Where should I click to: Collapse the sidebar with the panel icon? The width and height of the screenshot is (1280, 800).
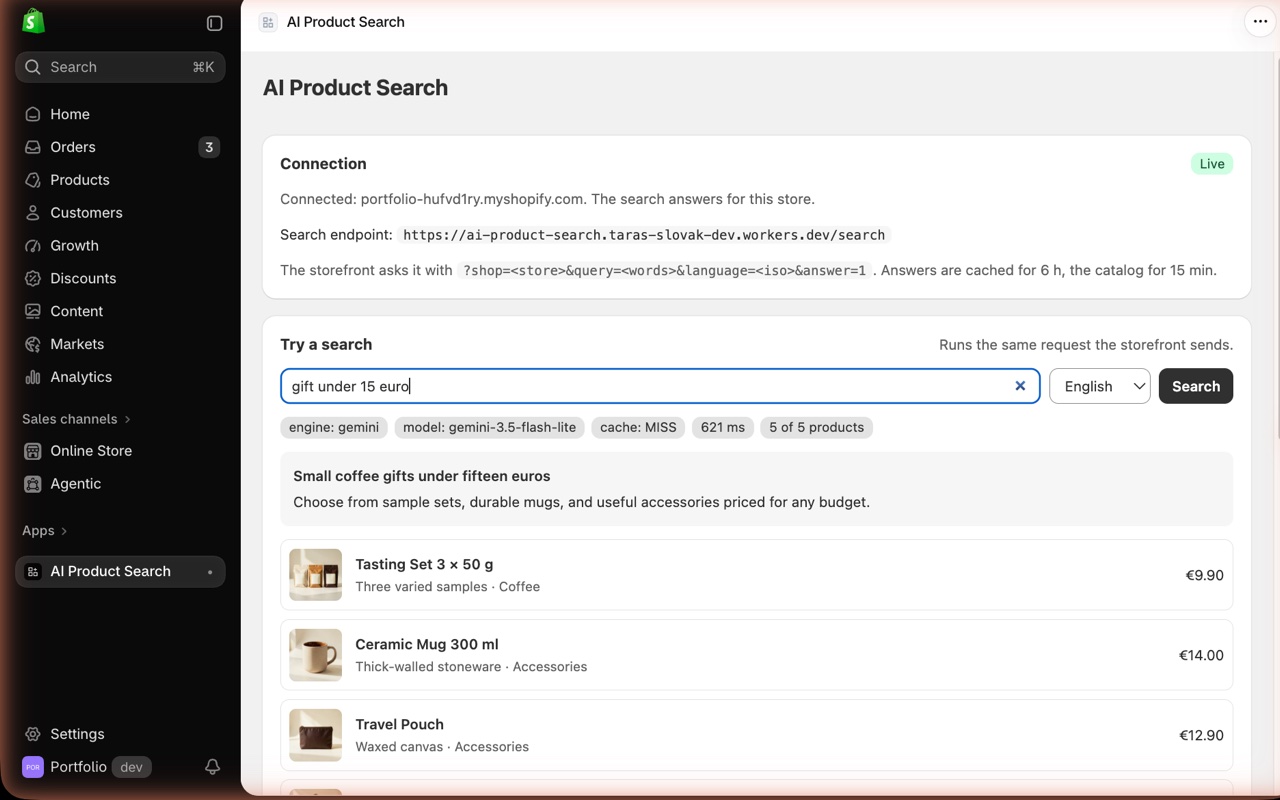tap(214, 23)
